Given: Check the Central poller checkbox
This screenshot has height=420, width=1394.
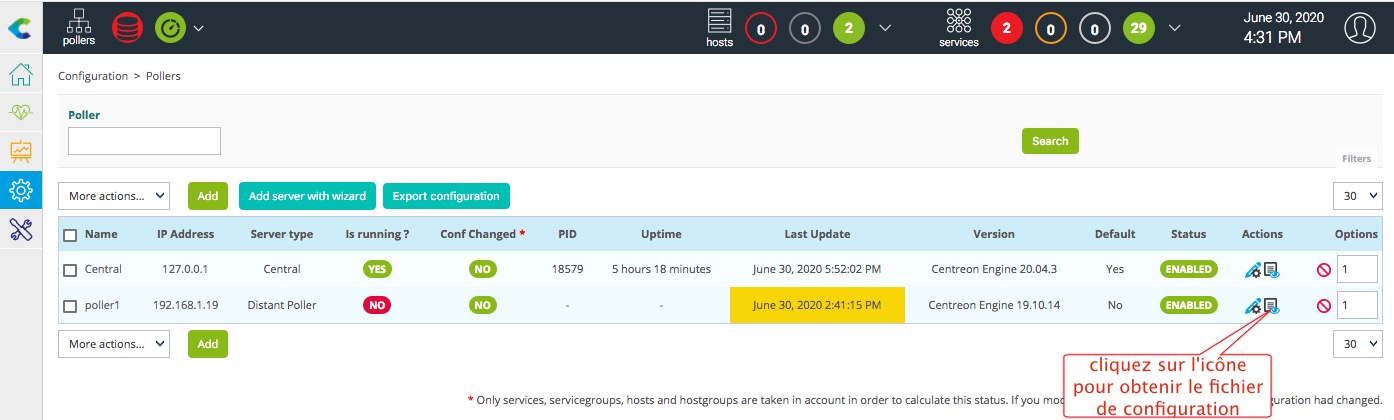Looking at the screenshot, I should [70, 270].
